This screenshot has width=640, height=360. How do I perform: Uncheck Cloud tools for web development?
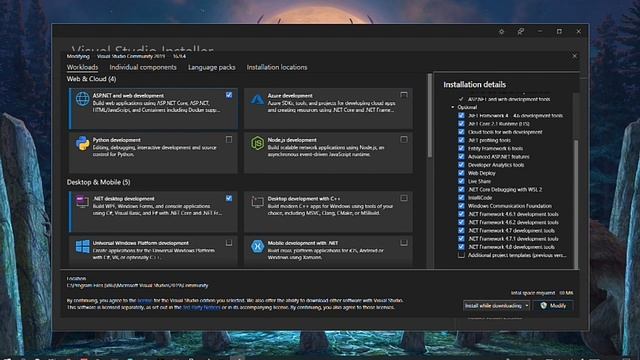(461, 132)
